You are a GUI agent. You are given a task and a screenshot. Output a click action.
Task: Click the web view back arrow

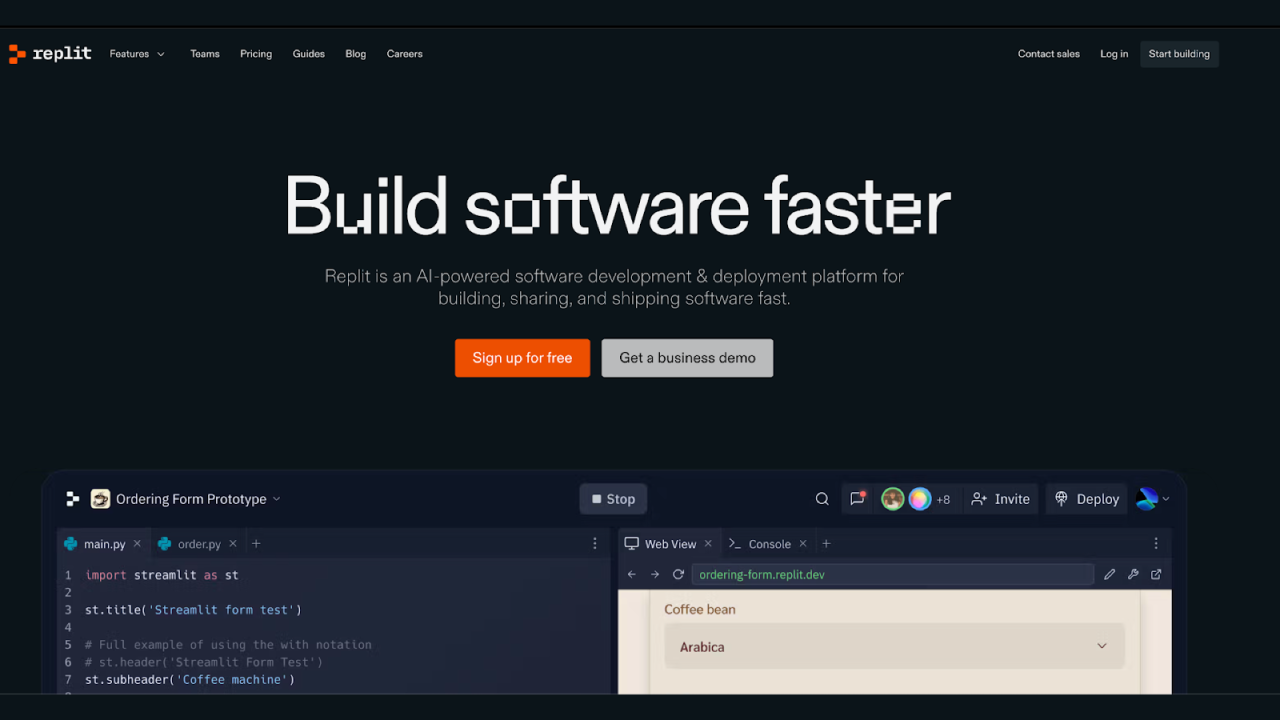pyautogui.click(x=632, y=575)
